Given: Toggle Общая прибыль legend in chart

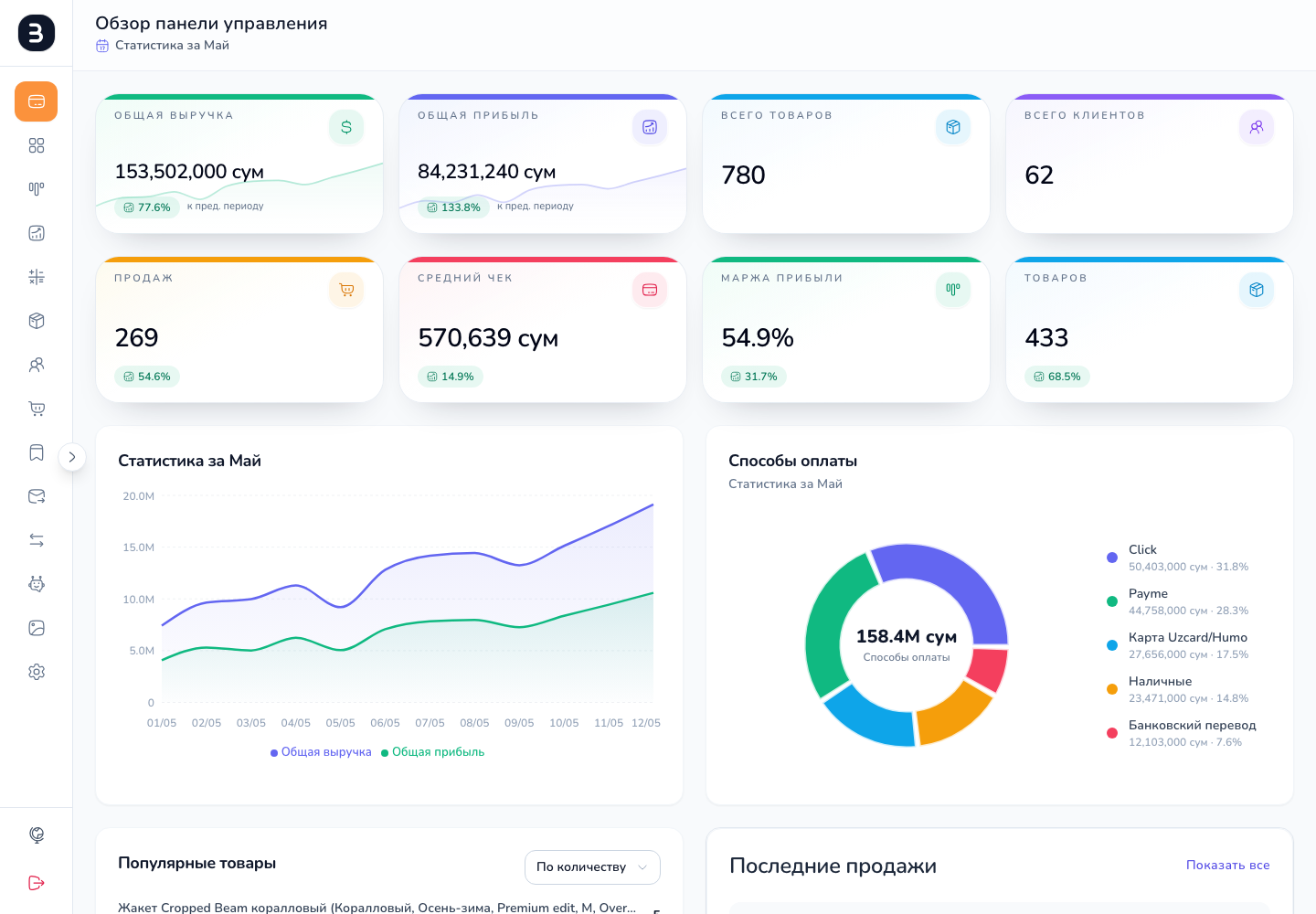Looking at the screenshot, I should 433,752.
